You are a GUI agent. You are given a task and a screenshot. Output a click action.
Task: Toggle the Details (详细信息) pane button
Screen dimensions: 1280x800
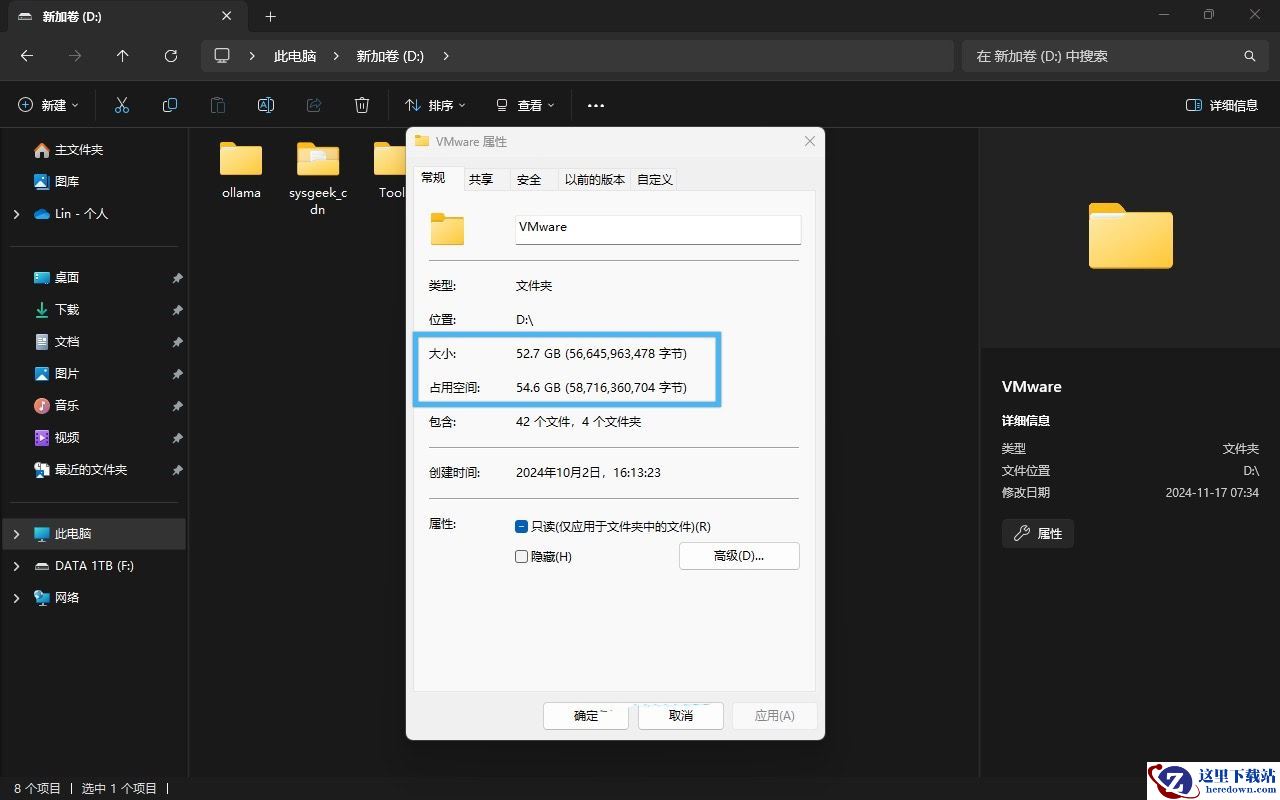tap(1221, 105)
